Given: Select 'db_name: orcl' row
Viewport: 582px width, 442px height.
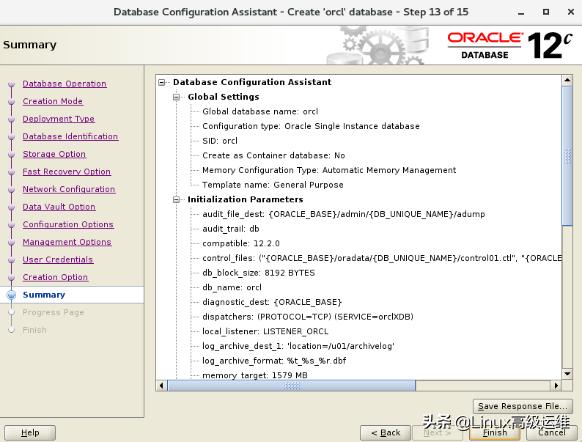Looking at the screenshot, I should 232,288.
